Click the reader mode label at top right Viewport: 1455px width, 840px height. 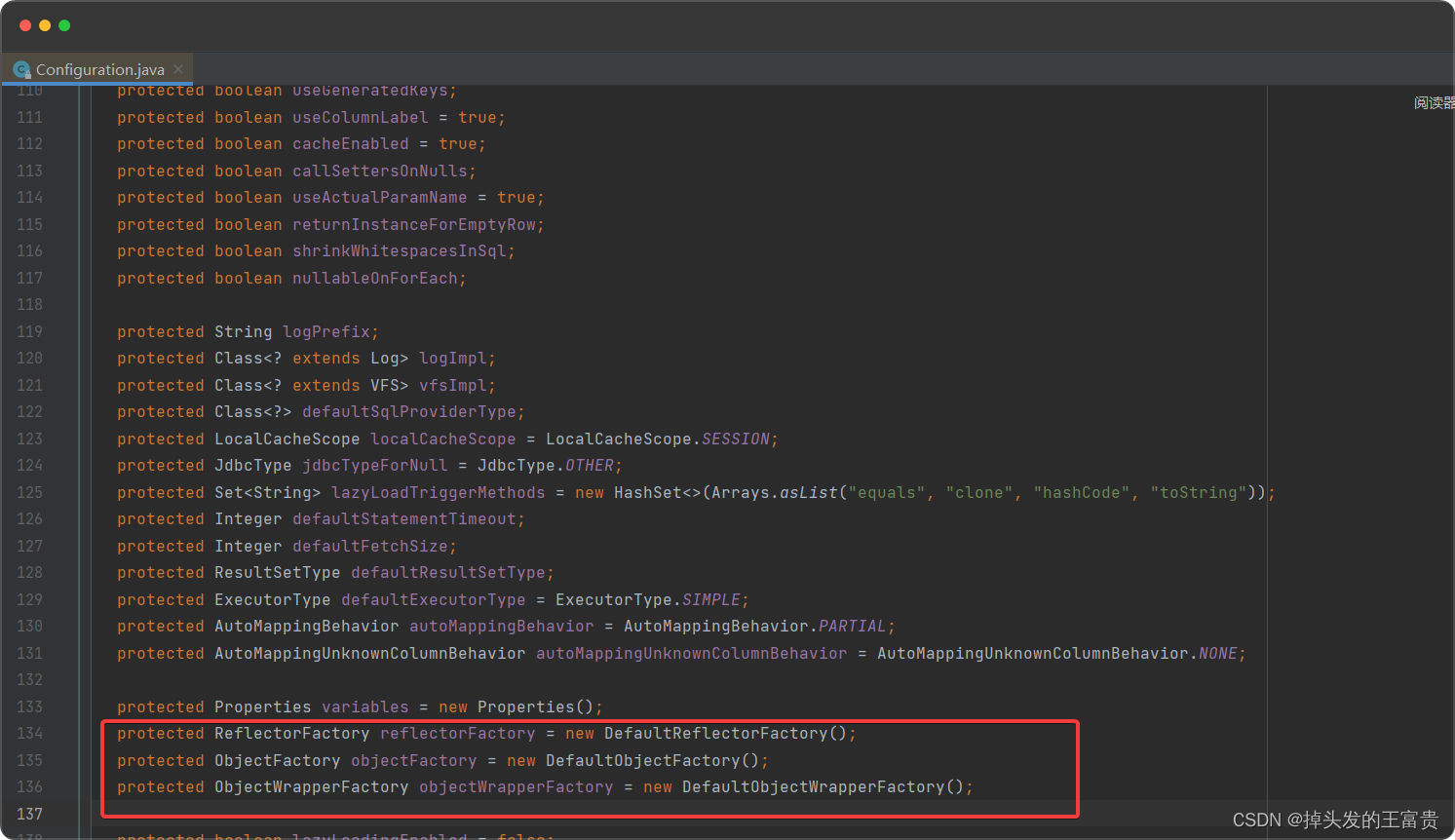click(x=1434, y=102)
